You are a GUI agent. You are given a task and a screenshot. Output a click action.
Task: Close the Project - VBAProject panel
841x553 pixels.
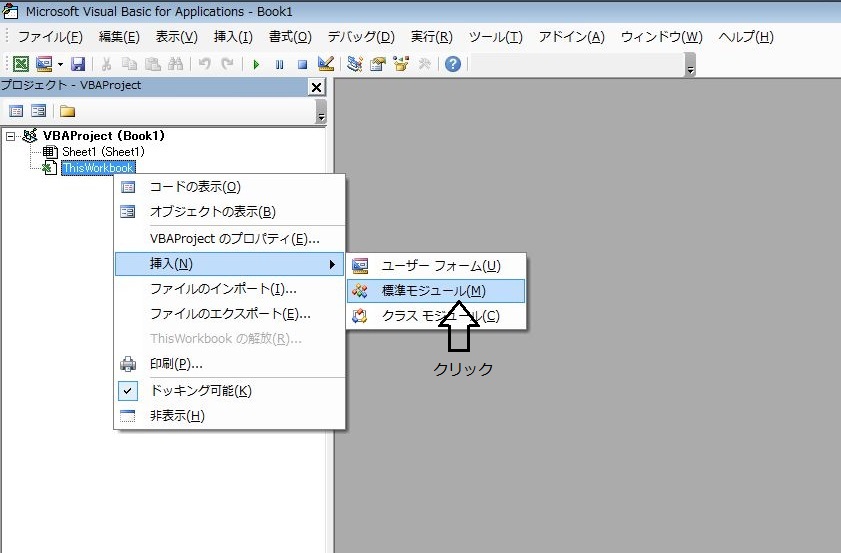coord(316,87)
